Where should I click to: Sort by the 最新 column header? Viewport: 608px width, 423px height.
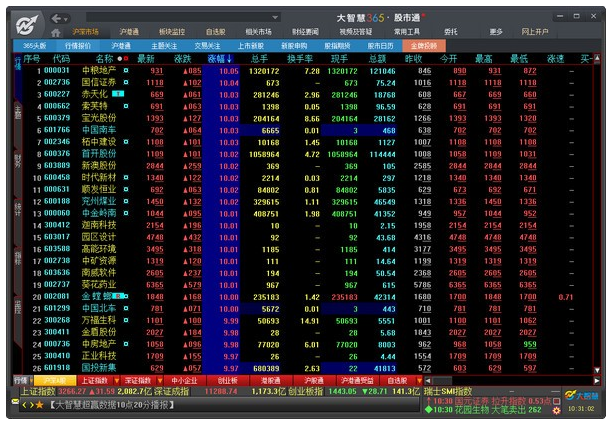[145, 59]
